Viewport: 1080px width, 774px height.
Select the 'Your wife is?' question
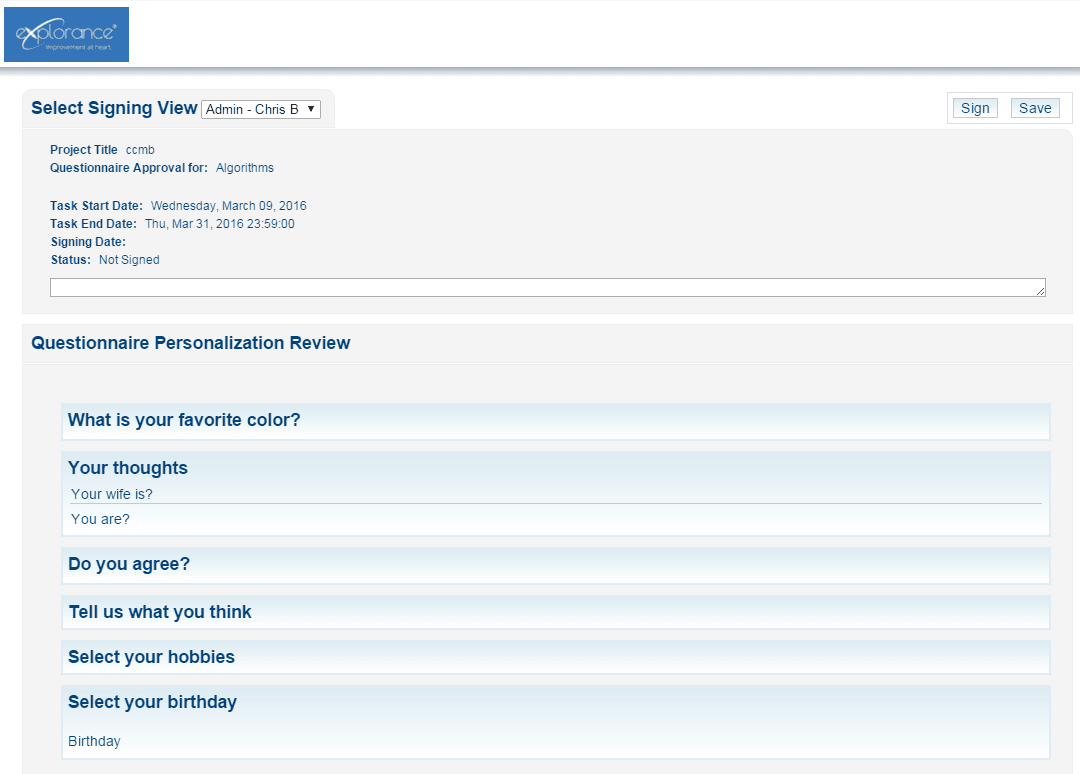pyautogui.click(x=111, y=494)
